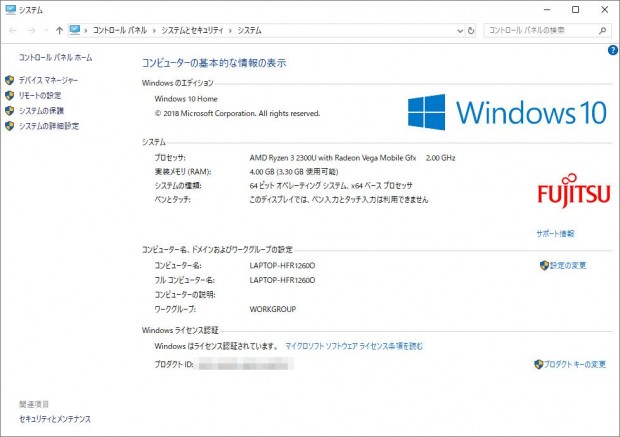
Task: Click the search magnifier icon
Action: click(x=602, y=30)
